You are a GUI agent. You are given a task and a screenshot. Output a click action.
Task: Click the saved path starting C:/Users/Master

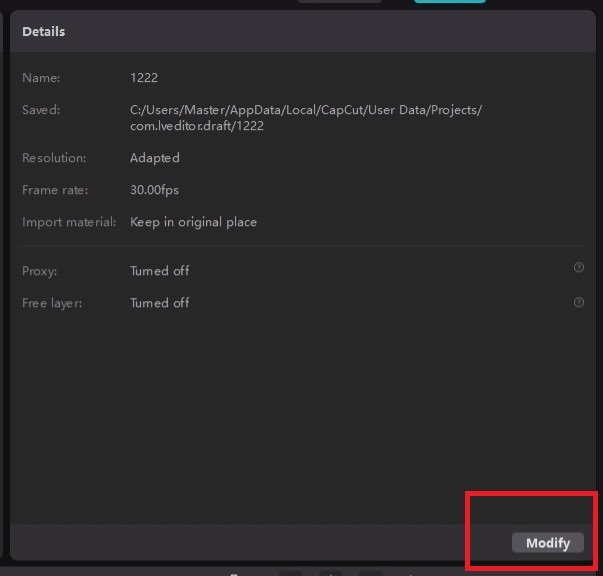306,118
